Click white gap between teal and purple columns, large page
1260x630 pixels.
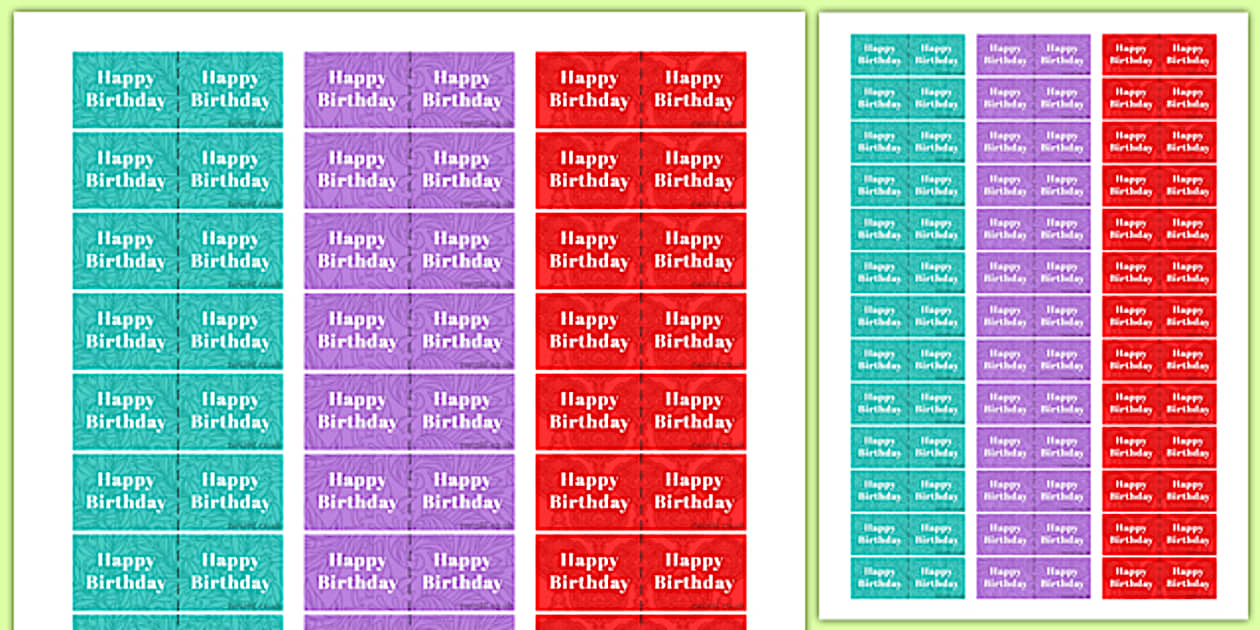point(294,300)
